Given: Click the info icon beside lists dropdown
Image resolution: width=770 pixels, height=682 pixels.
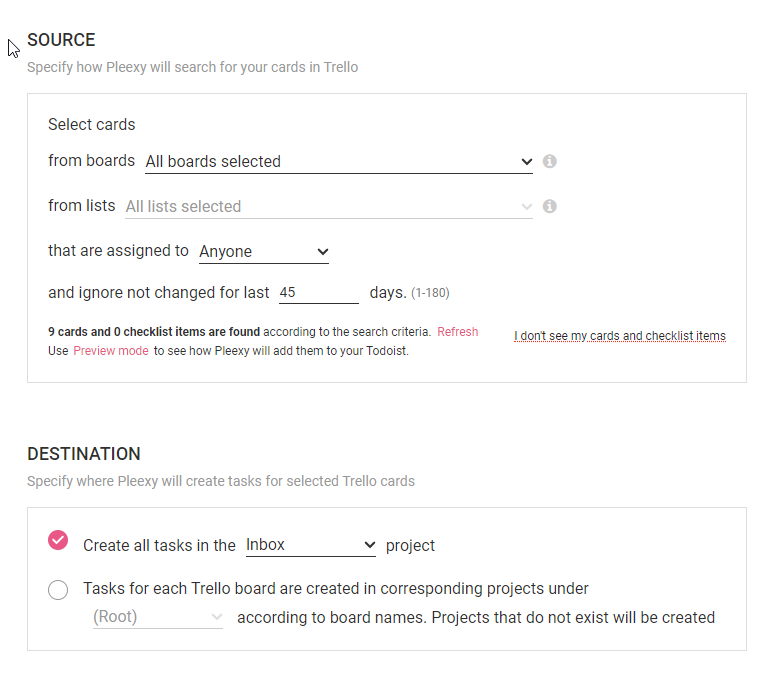Looking at the screenshot, I should point(550,206).
